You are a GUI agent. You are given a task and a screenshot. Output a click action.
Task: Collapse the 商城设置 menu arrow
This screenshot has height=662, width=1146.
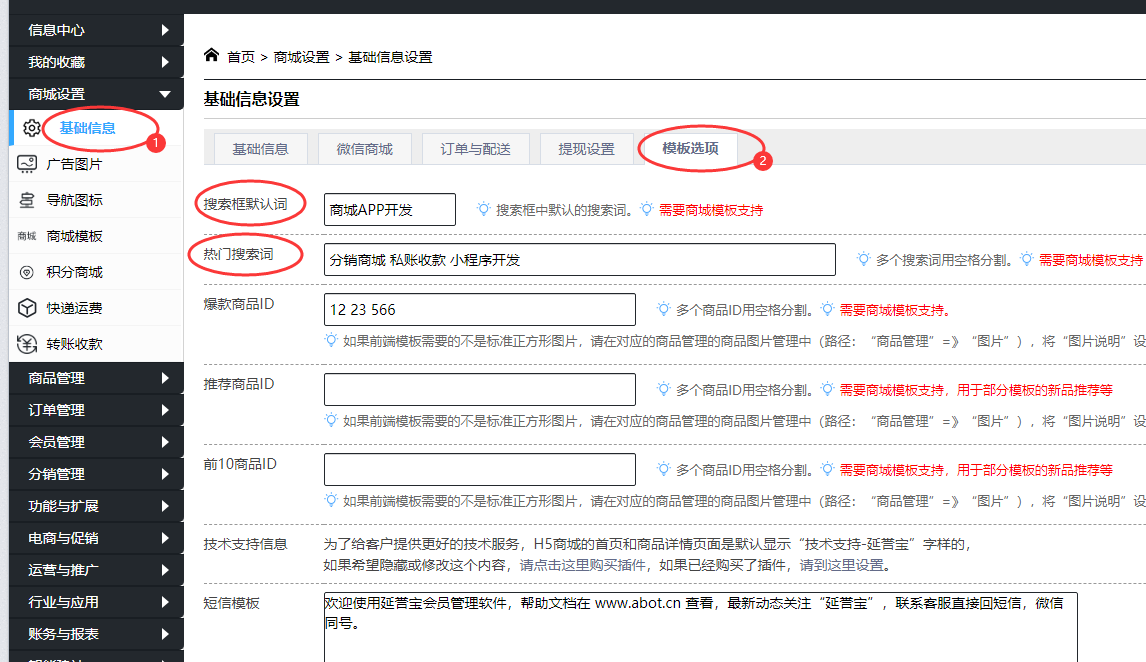[x=165, y=94]
